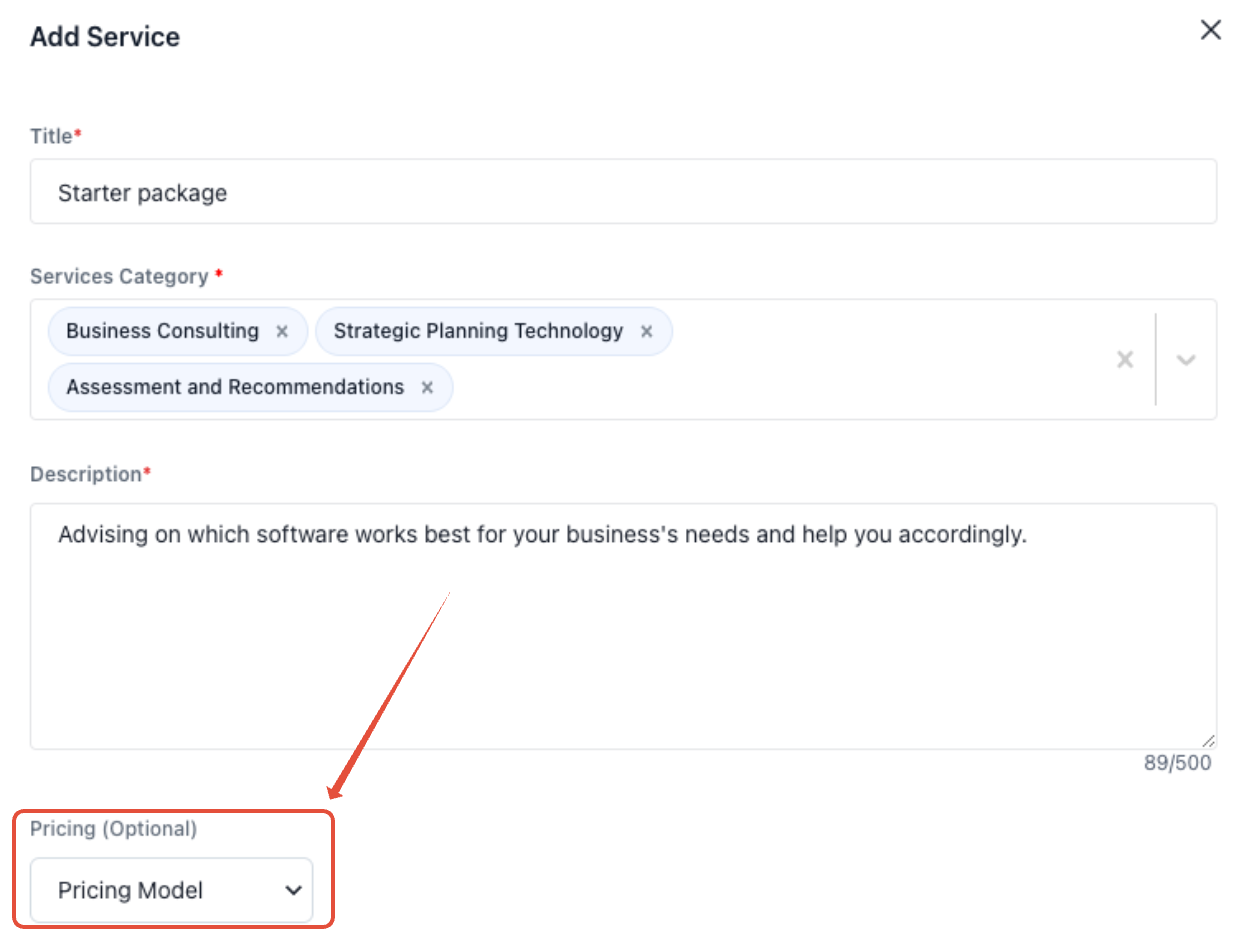The image size is (1249, 938).
Task: Remove the Business Consulting category tag
Action: click(x=282, y=332)
